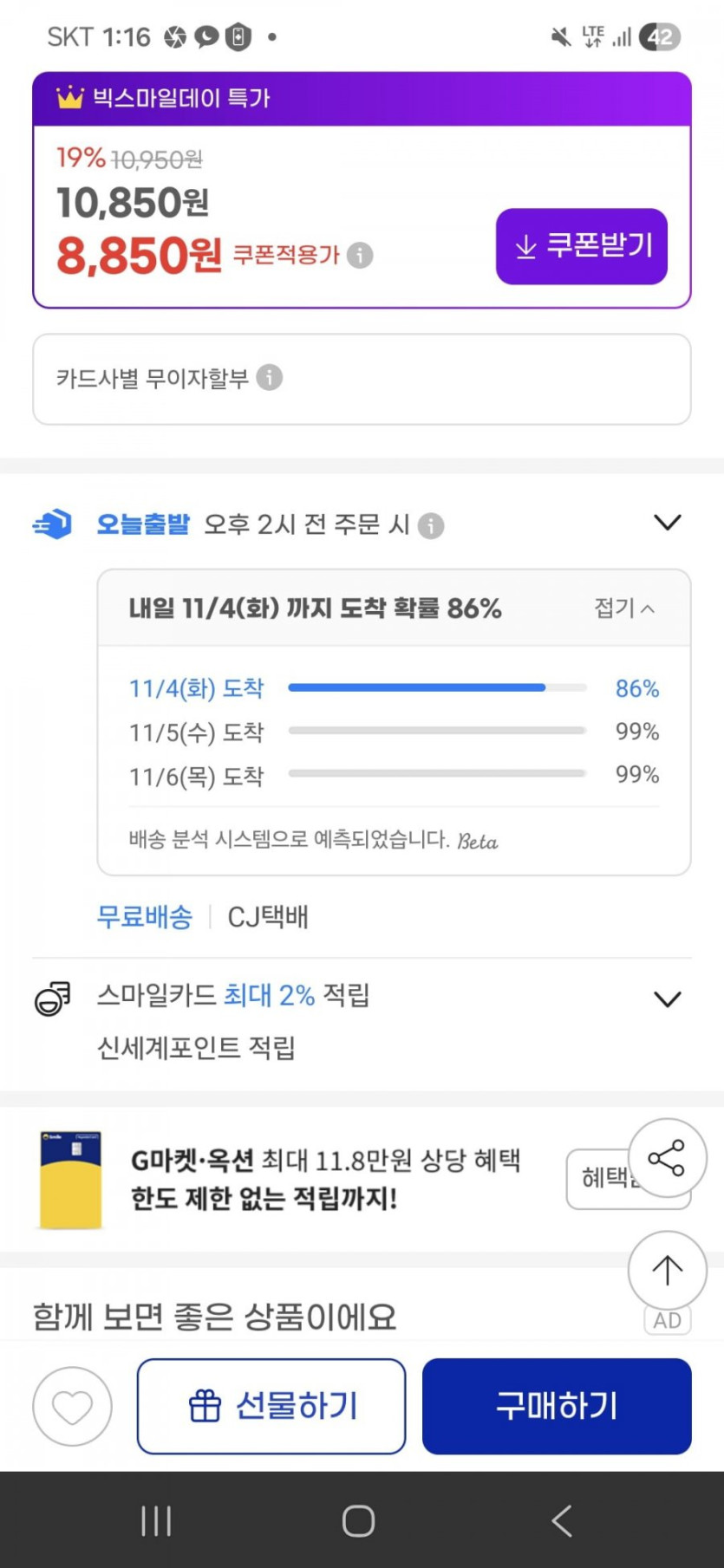Tap the 무료배송 link

coord(145,916)
